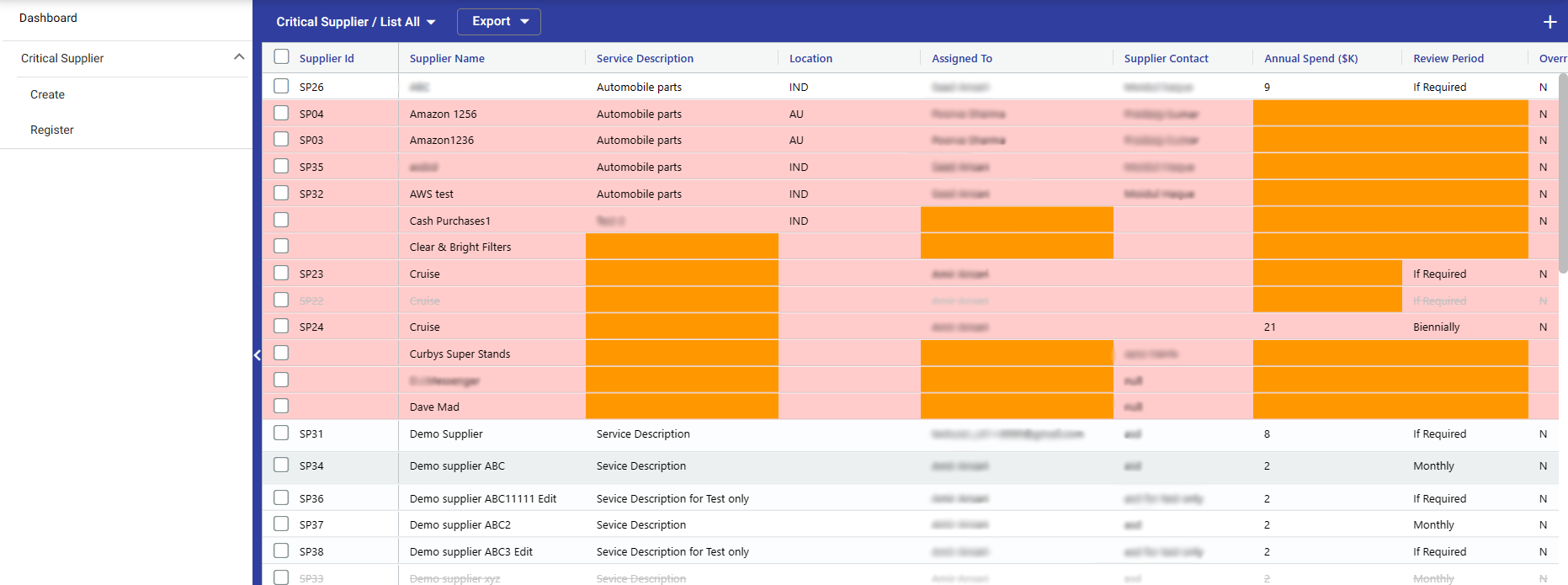The image size is (1568, 585).
Task: Select the checkbox for row SP04
Action: tap(281, 114)
